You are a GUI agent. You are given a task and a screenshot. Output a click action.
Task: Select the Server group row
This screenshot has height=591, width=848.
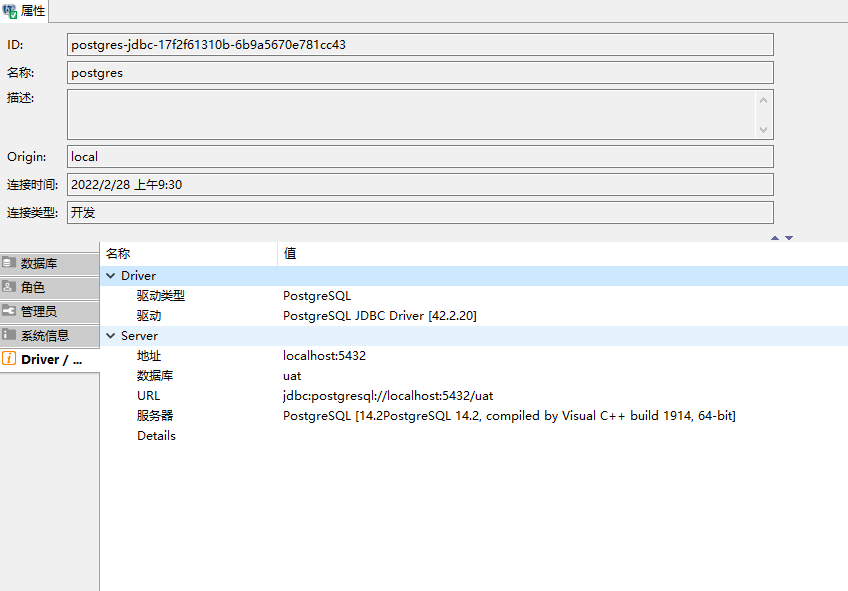point(474,336)
